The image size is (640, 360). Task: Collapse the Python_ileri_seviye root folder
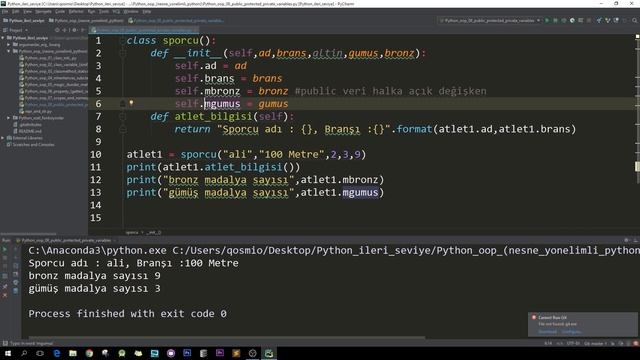click(3, 38)
